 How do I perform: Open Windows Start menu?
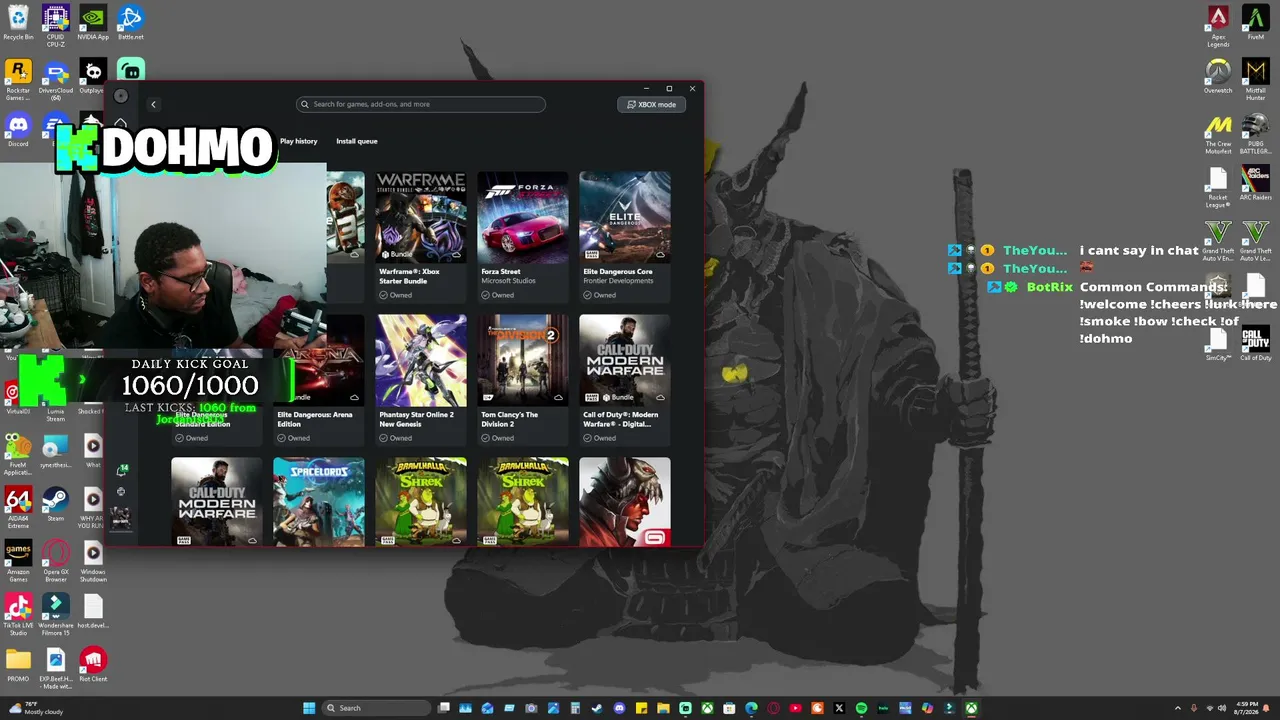pos(309,708)
